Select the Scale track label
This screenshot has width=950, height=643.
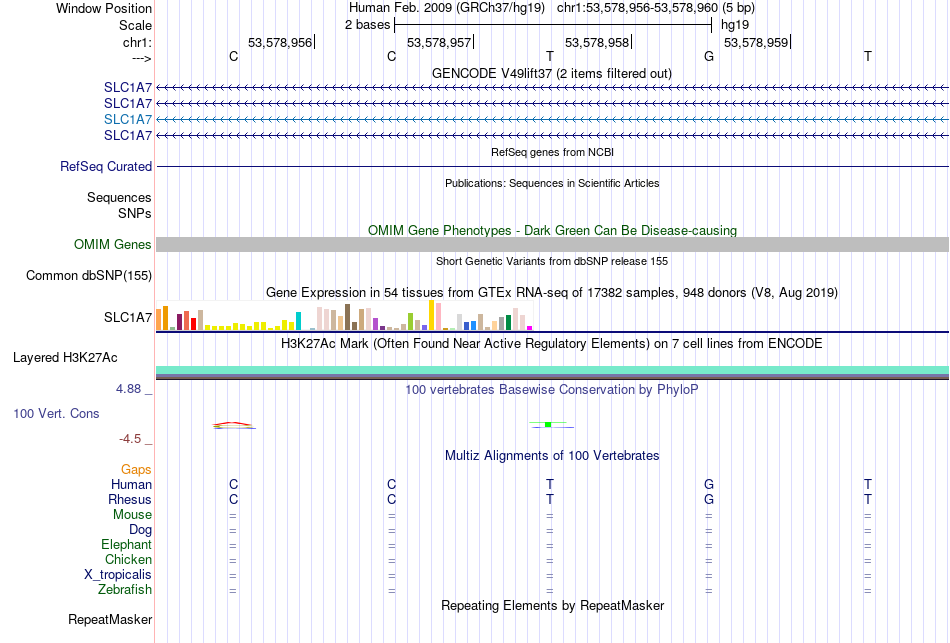[x=135, y=25]
